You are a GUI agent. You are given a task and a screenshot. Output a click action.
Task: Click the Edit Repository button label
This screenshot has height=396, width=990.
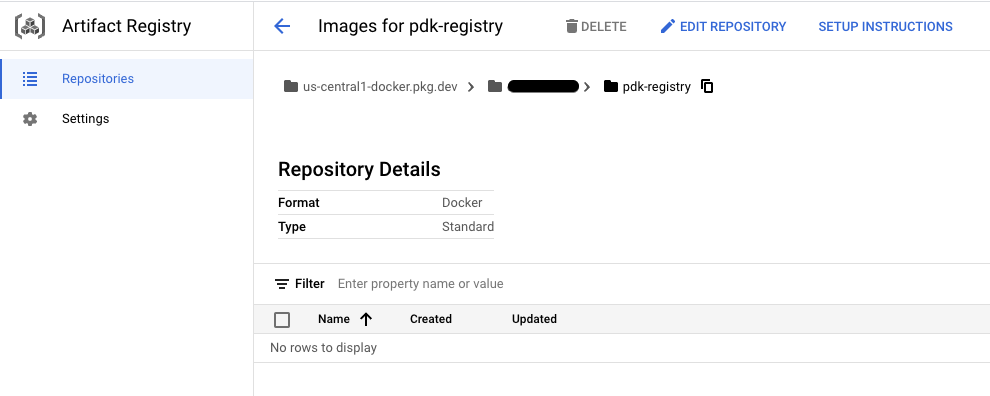click(x=733, y=27)
